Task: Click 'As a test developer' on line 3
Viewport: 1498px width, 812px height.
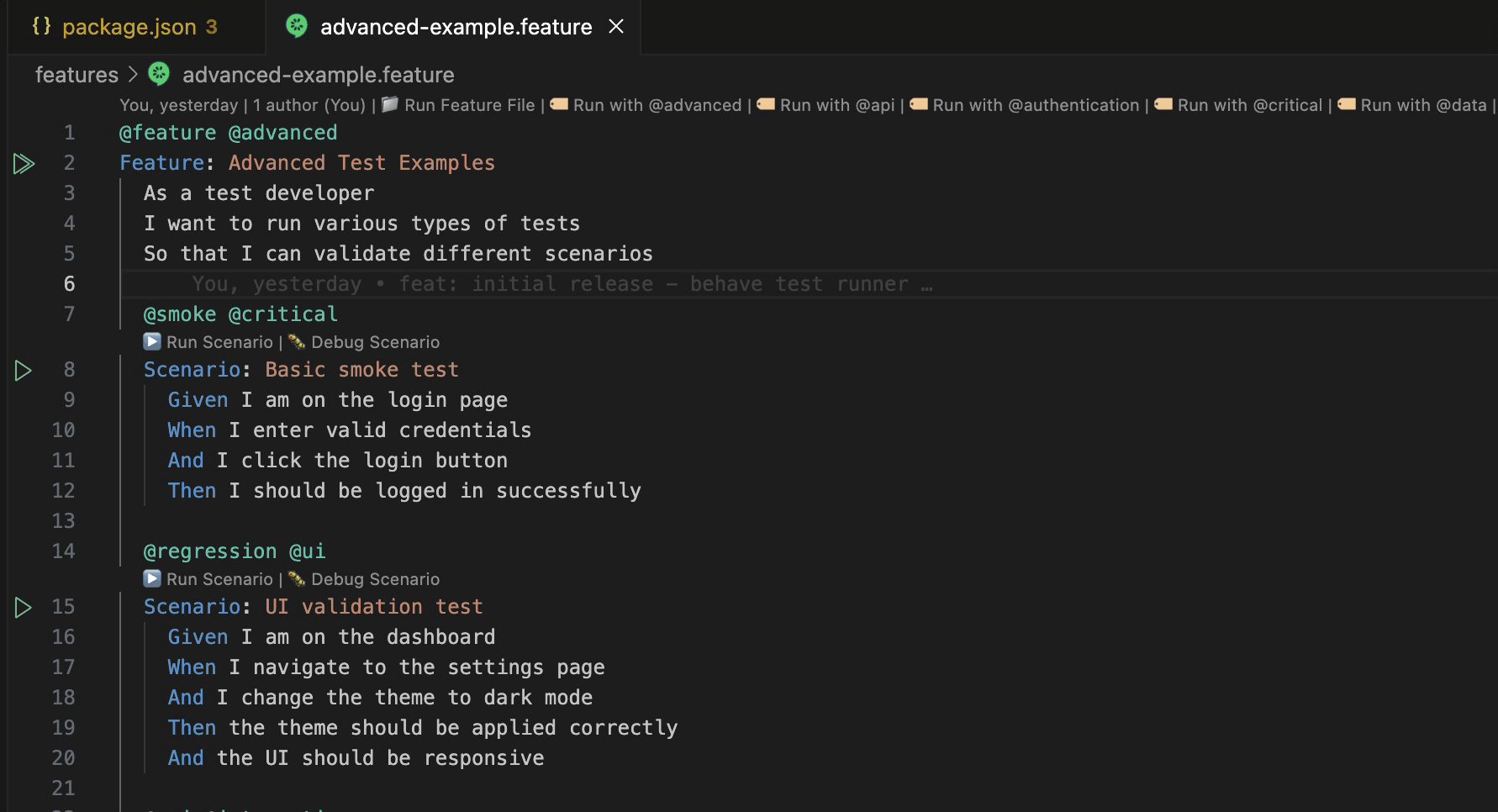Action: pyautogui.click(x=259, y=193)
